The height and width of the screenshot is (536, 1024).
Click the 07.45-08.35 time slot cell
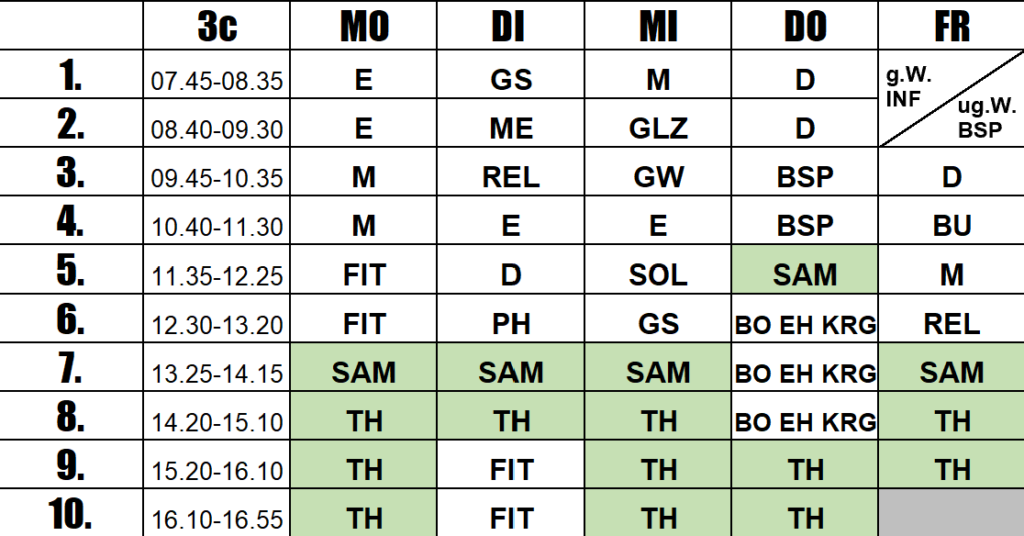click(217, 74)
